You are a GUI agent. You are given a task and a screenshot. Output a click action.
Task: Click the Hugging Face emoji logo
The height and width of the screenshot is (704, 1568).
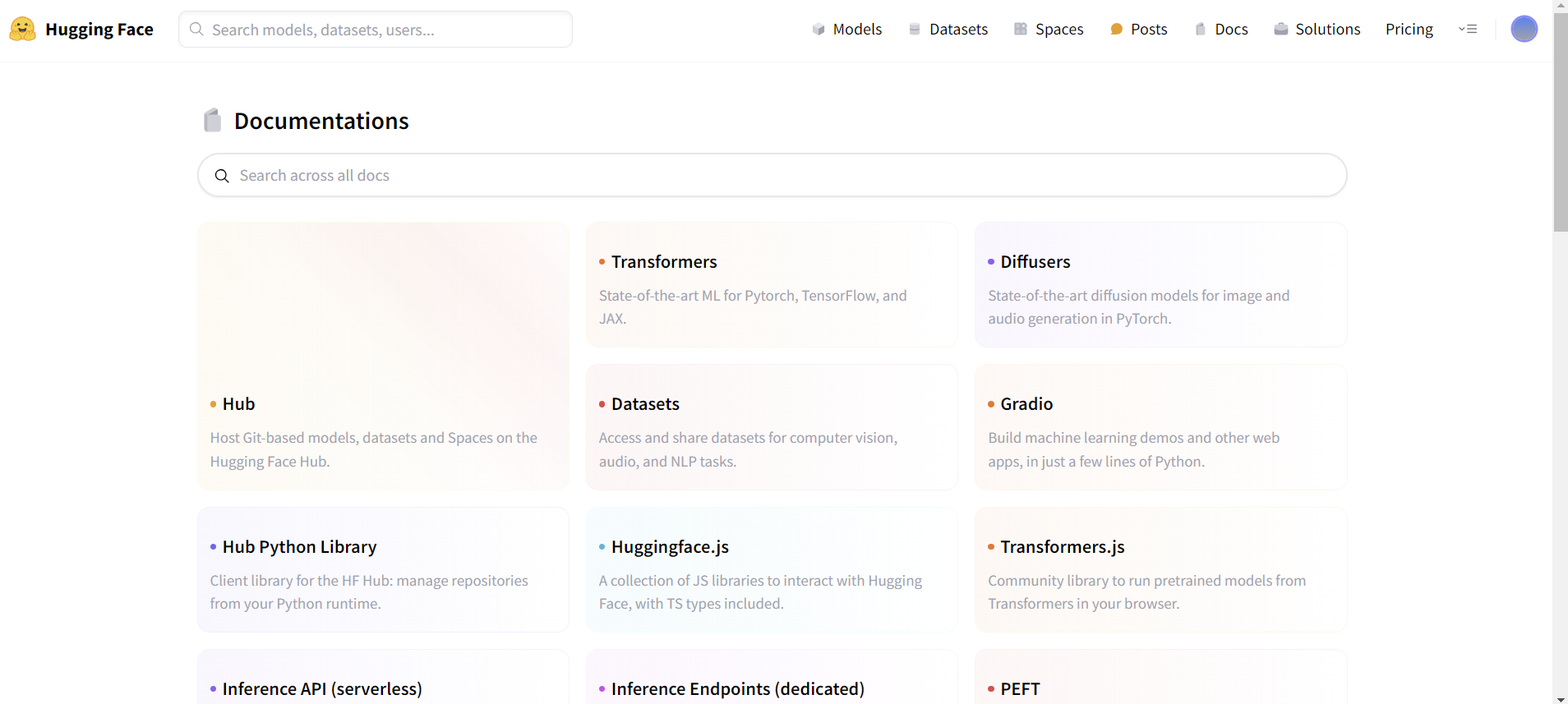[22, 30]
